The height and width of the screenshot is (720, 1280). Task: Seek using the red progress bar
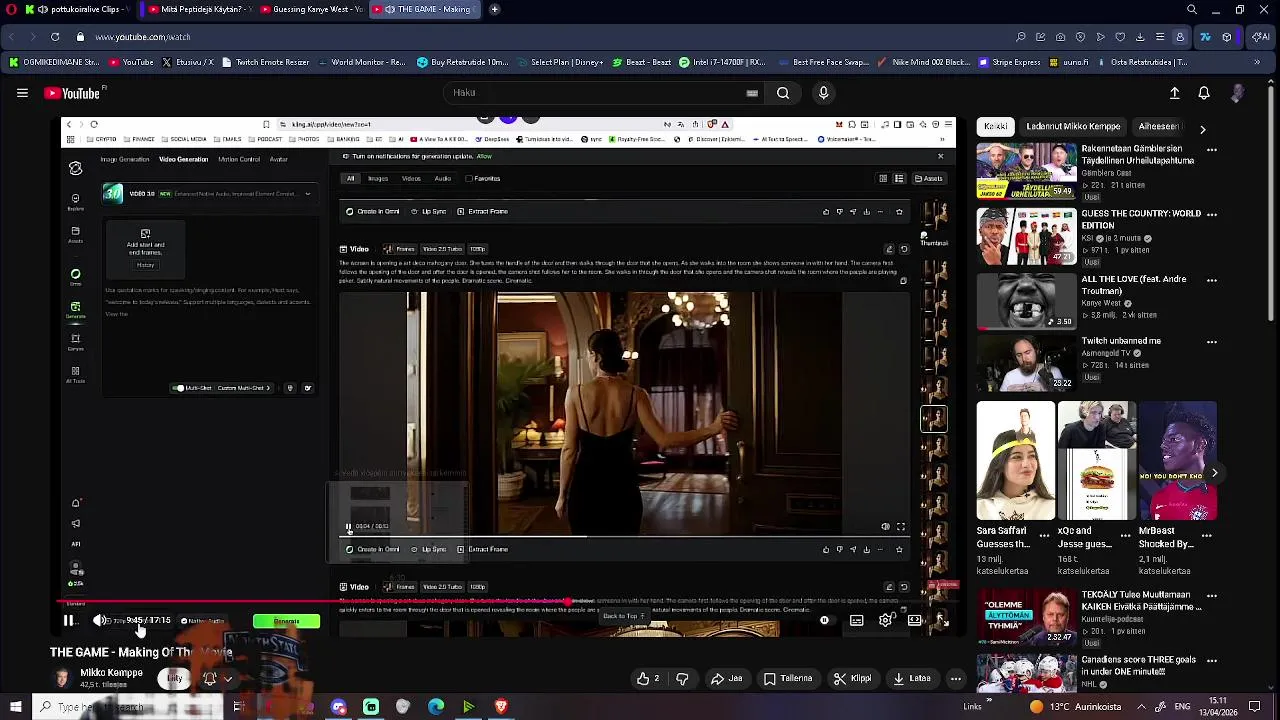pos(506,602)
